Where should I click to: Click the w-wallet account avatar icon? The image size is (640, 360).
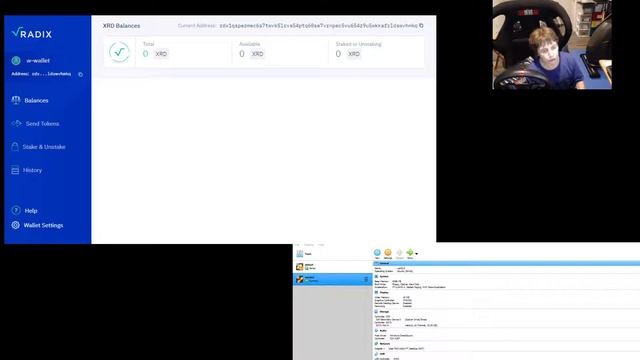(x=16, y=61)
